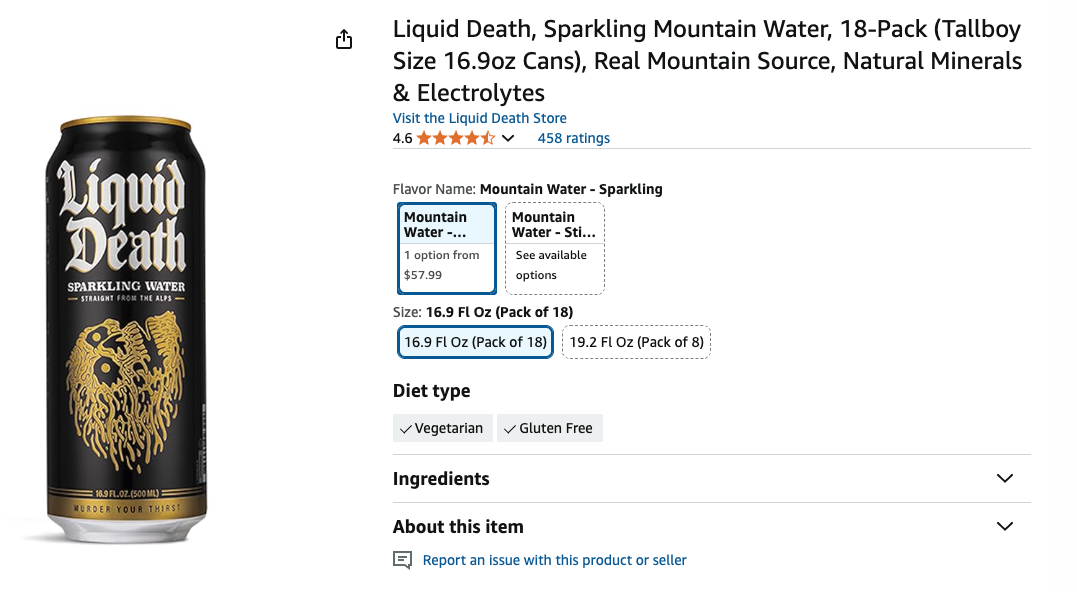Open the 458 ratings link

573,138
